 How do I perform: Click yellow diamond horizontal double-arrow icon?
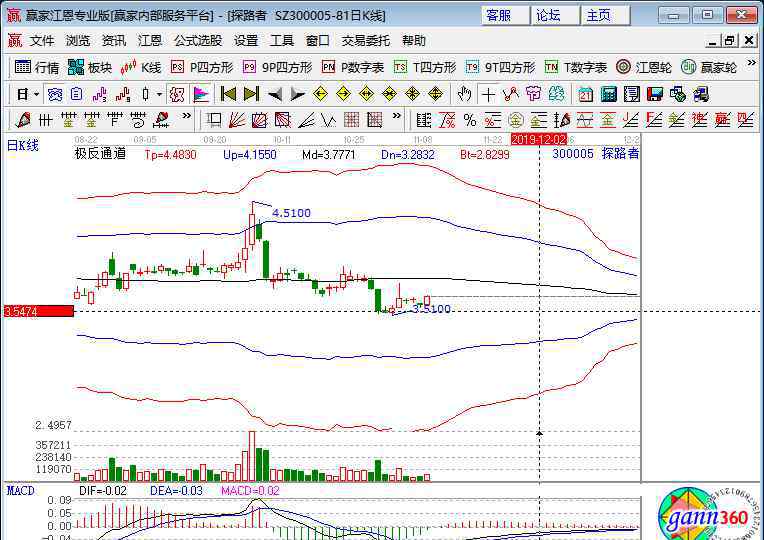click(x=366, y=94)
